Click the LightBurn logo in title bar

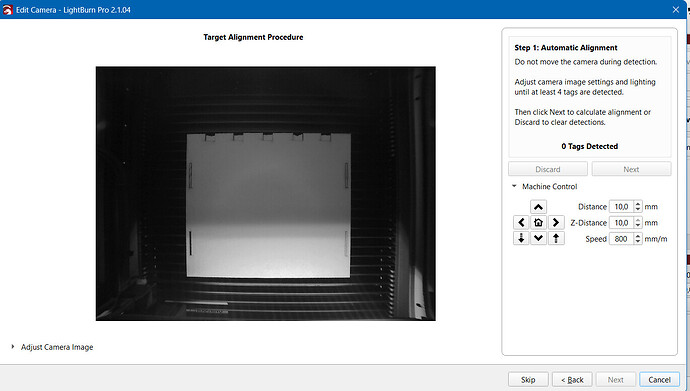(7, 10)
